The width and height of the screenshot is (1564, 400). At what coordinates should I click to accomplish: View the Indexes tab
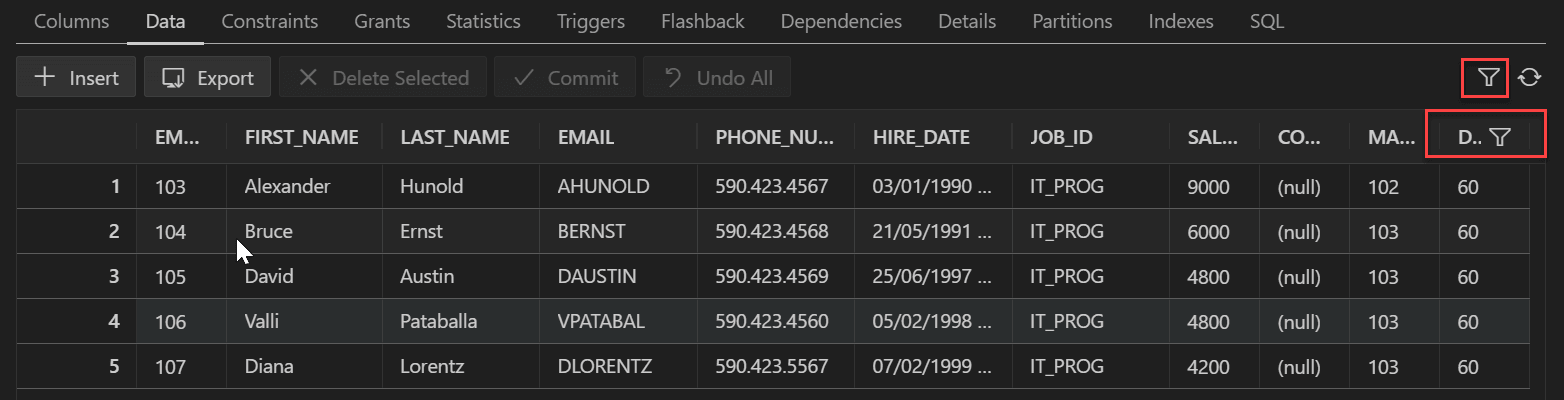pos(1181,21)
